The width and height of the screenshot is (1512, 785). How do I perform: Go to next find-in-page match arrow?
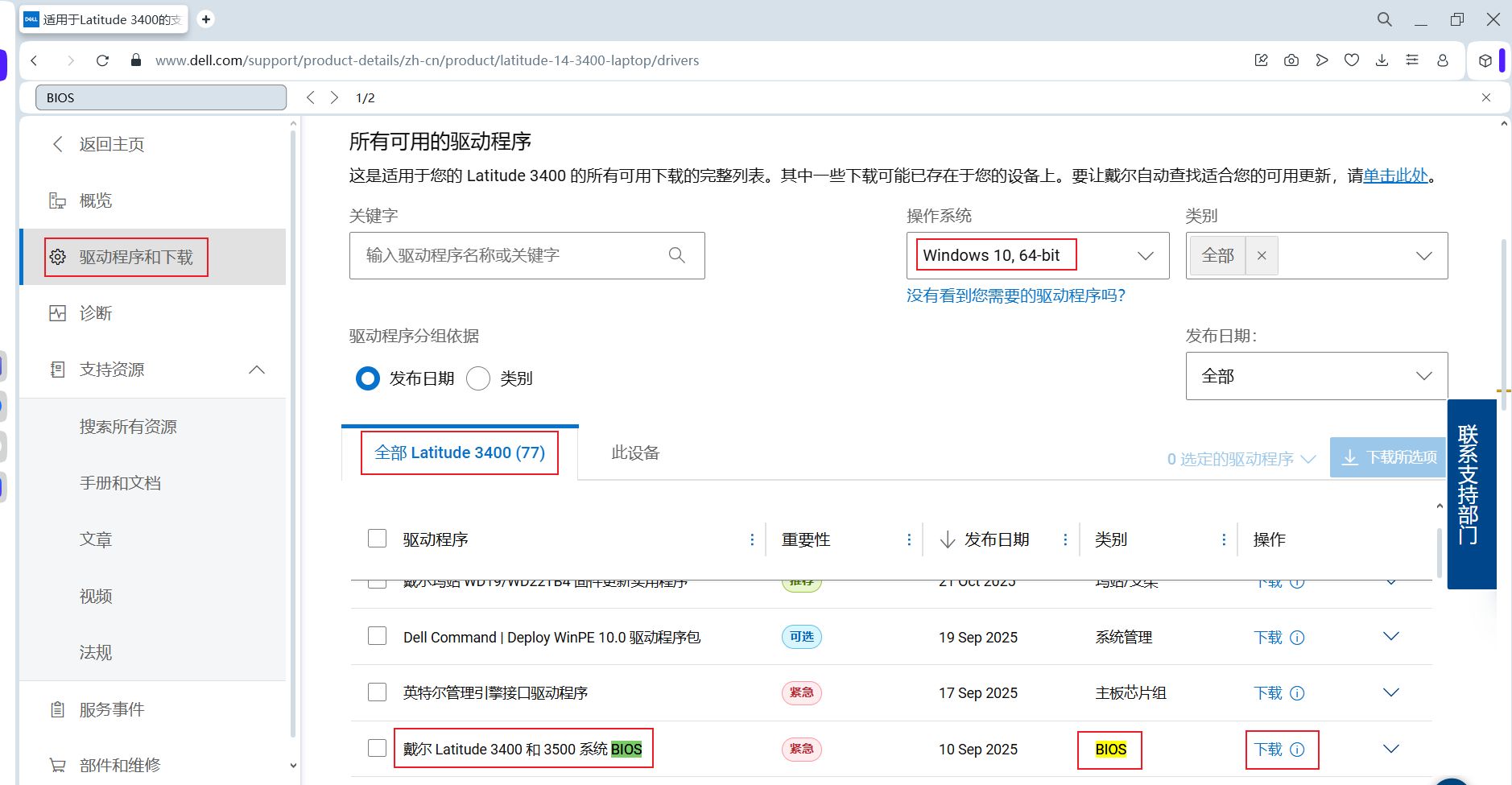point(334,97)
